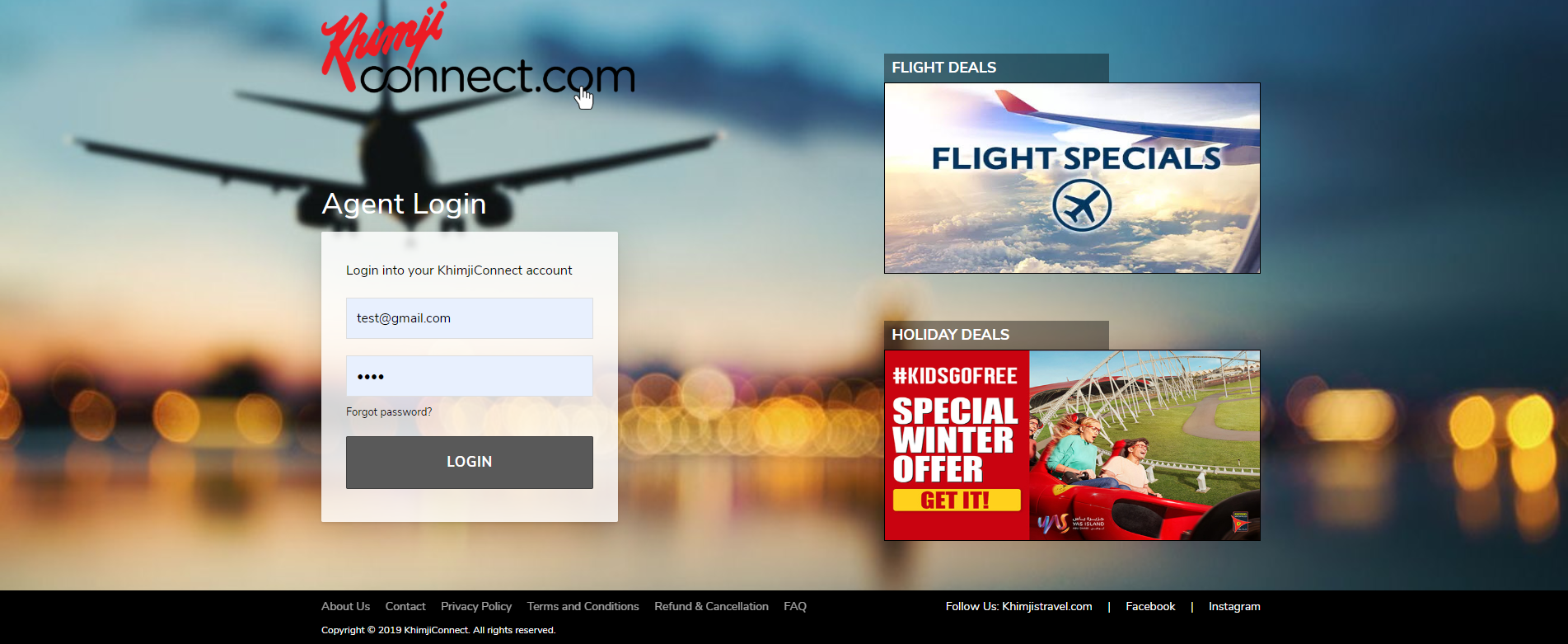Visit the Khimjistravel.com link
This screenshot has height=644, width=1568.
[x=1047, y=606]
